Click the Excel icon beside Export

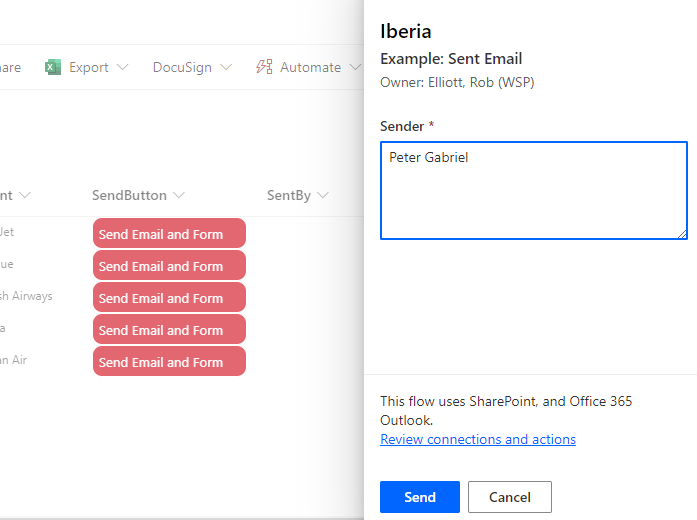pyautogui.click(x=53, y=67)
